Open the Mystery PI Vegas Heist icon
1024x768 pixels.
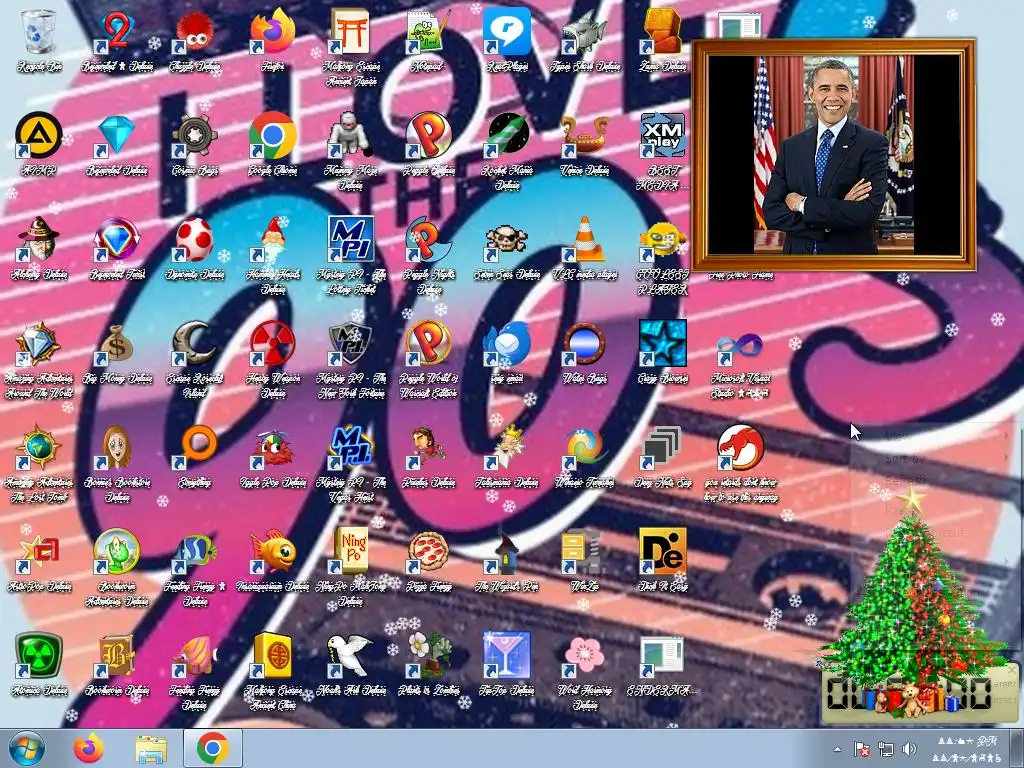tap(351, 448)
